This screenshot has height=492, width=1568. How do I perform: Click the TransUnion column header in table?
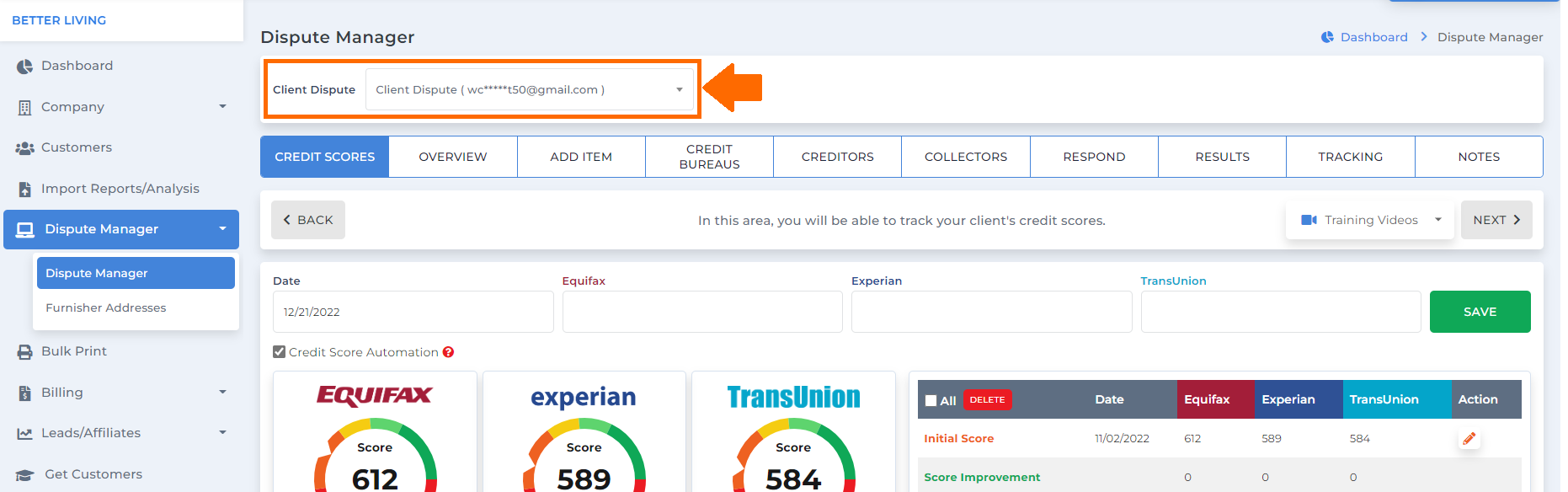1397,399
